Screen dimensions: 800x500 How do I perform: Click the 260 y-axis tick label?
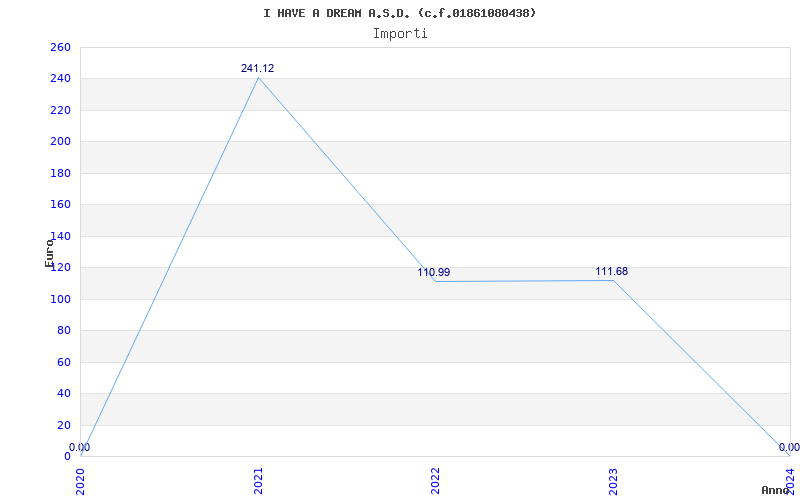(60, 47)
